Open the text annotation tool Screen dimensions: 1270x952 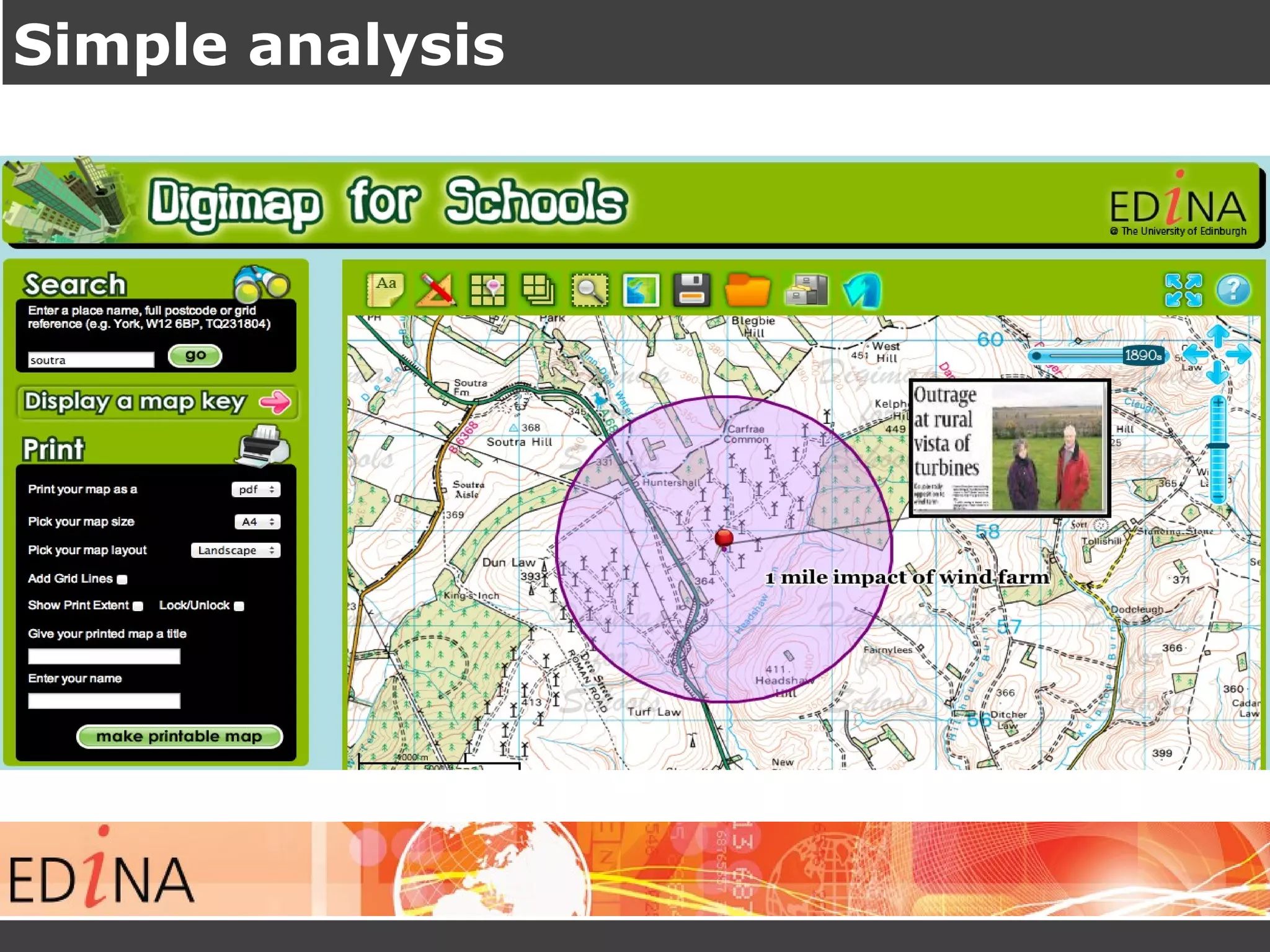pyautogui.click(x=385, y=290)
